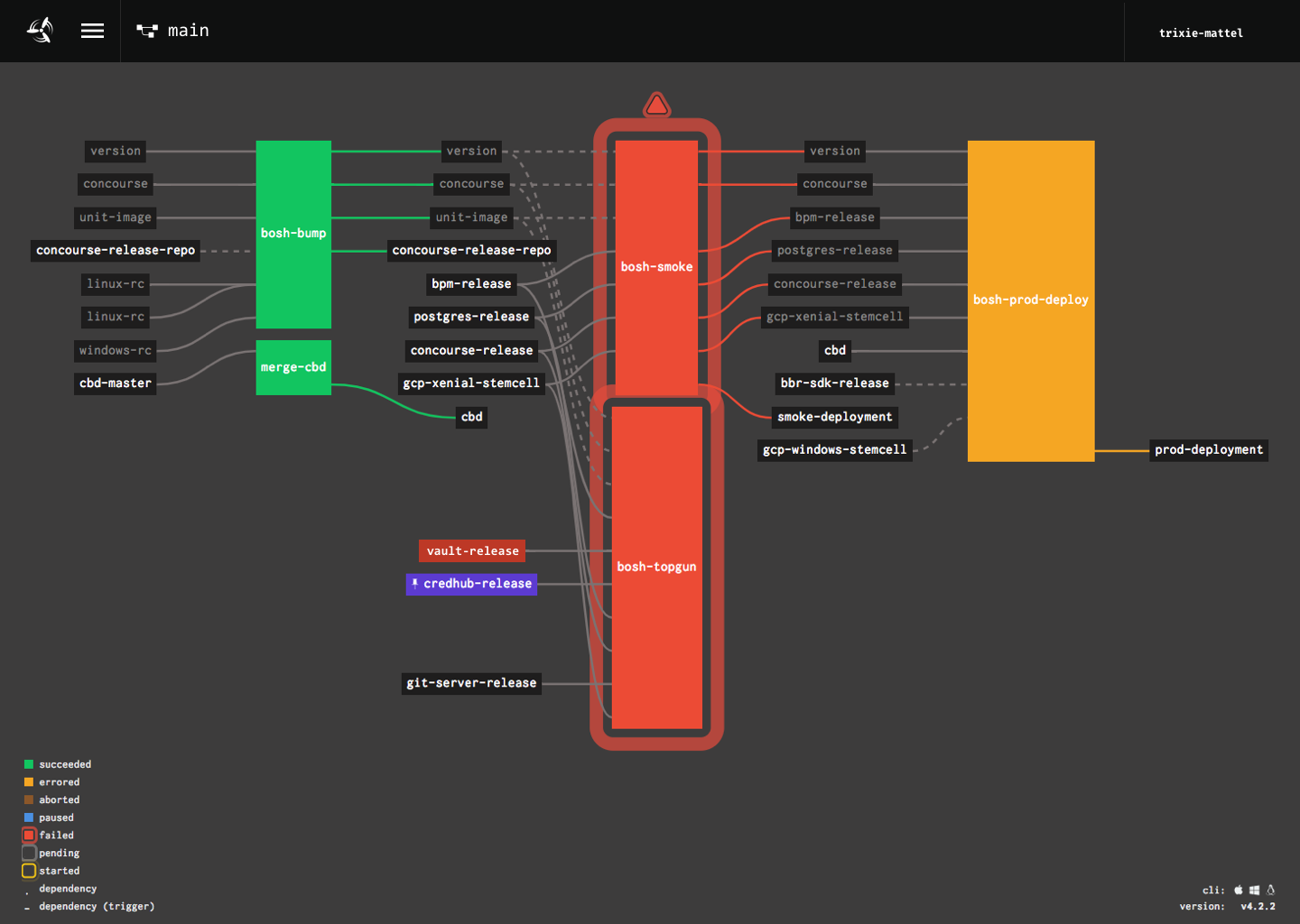
Task: Open the failed bosh-smoke job
Action: (656, 266)
